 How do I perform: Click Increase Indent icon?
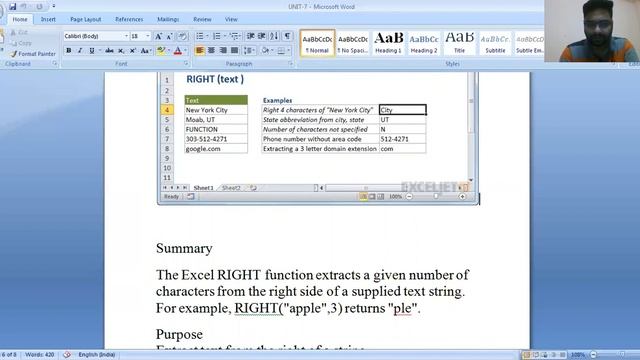coord(262,36)
